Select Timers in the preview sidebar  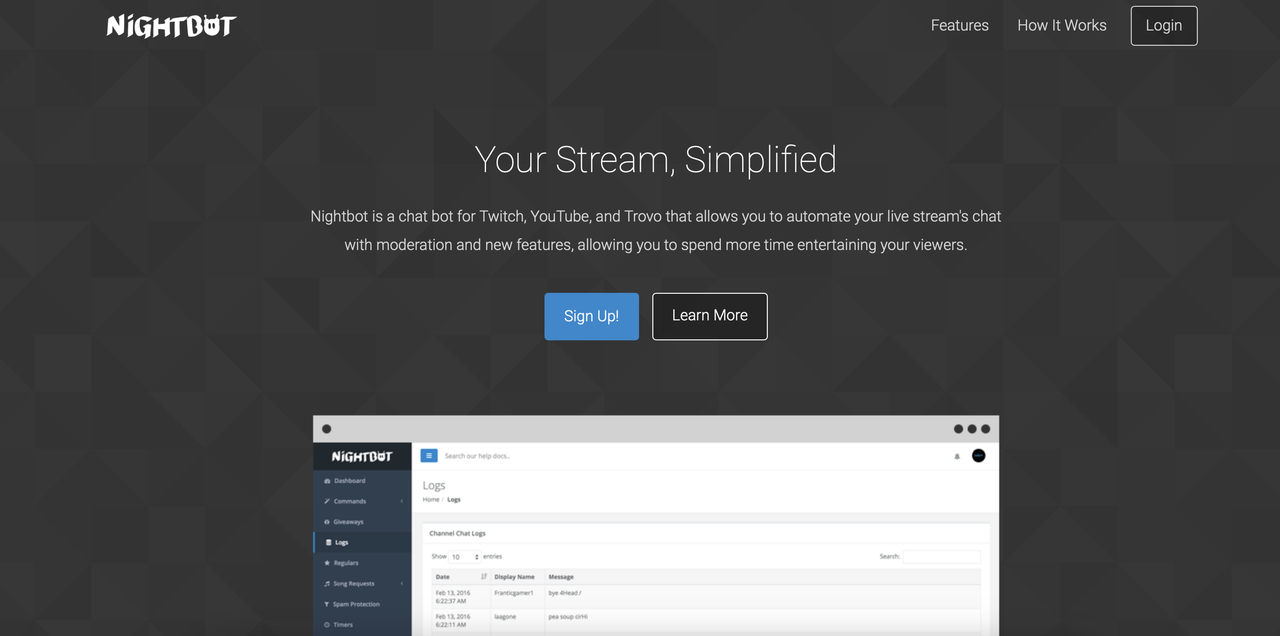362,625
